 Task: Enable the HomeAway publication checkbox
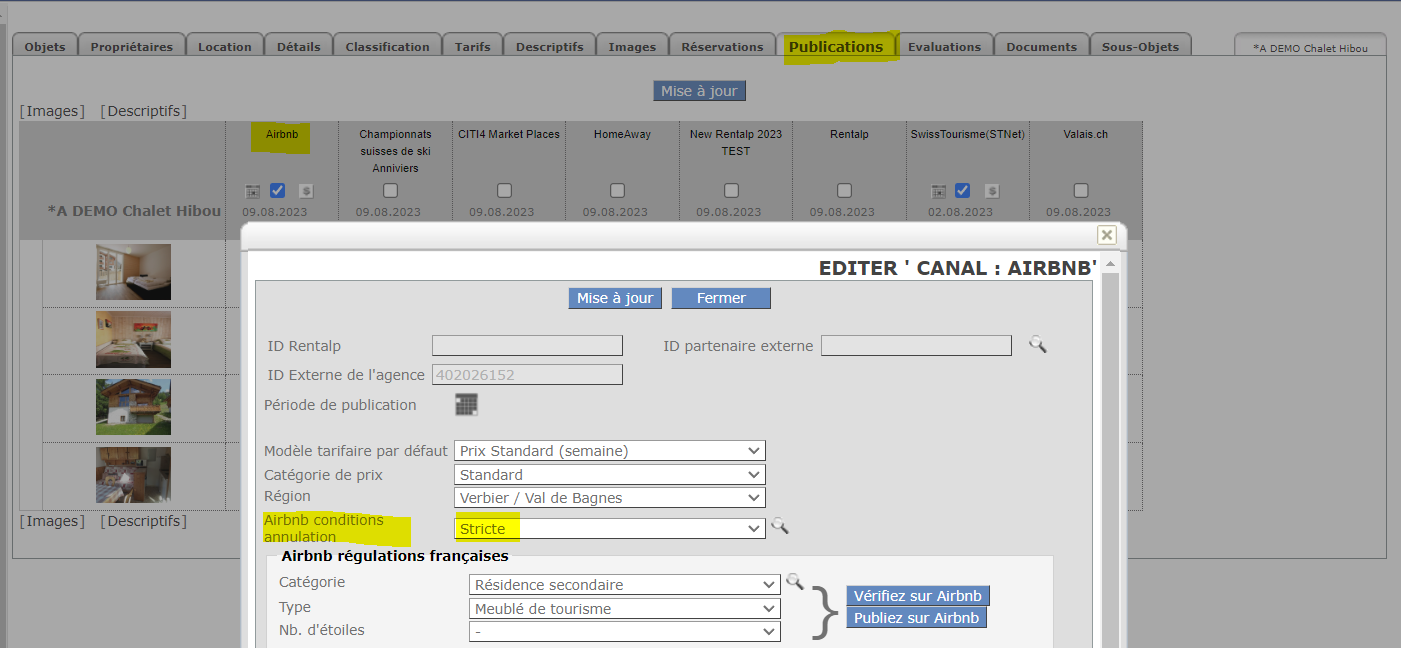(x=618, y=190)
